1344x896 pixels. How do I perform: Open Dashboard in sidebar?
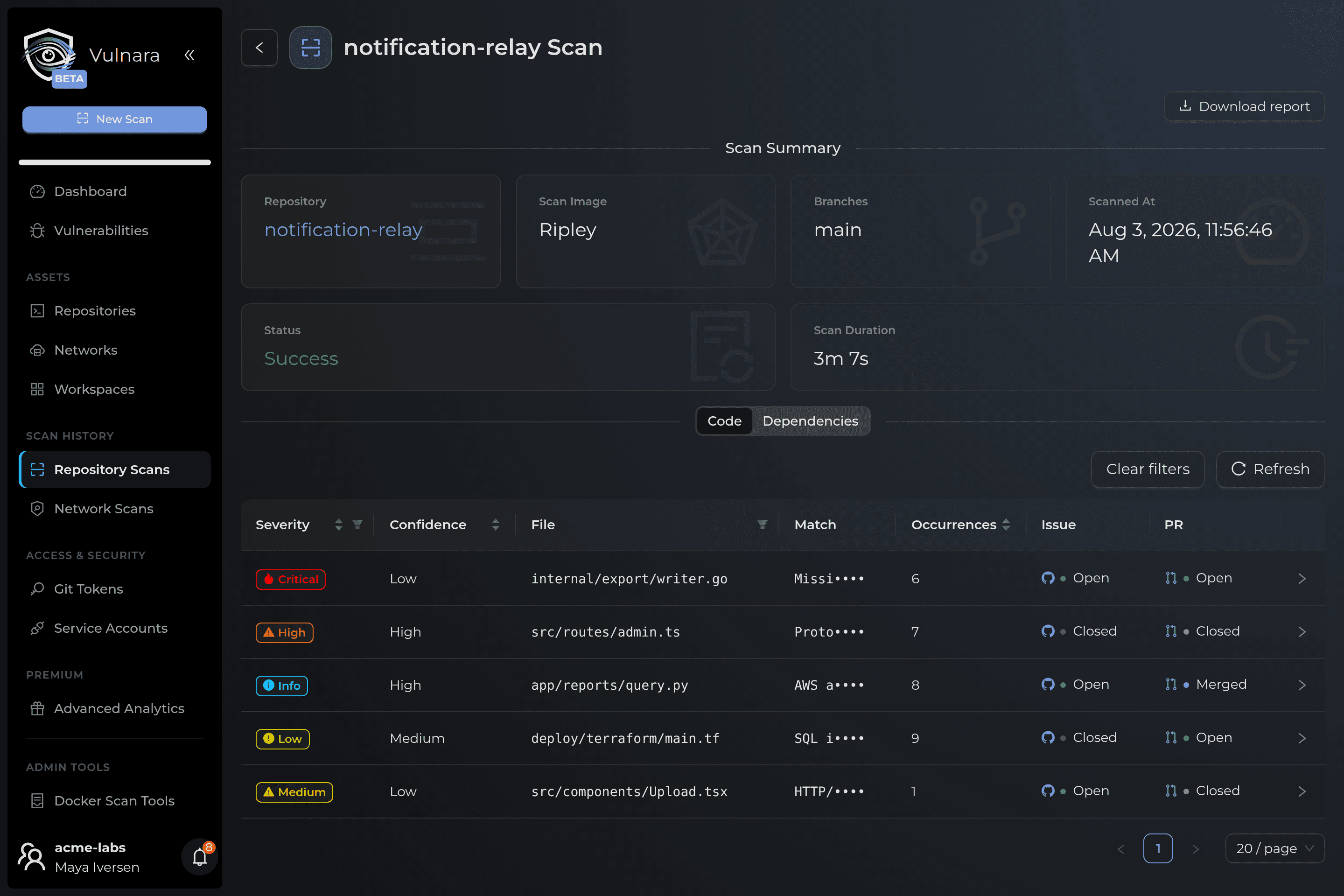[114, 191]
